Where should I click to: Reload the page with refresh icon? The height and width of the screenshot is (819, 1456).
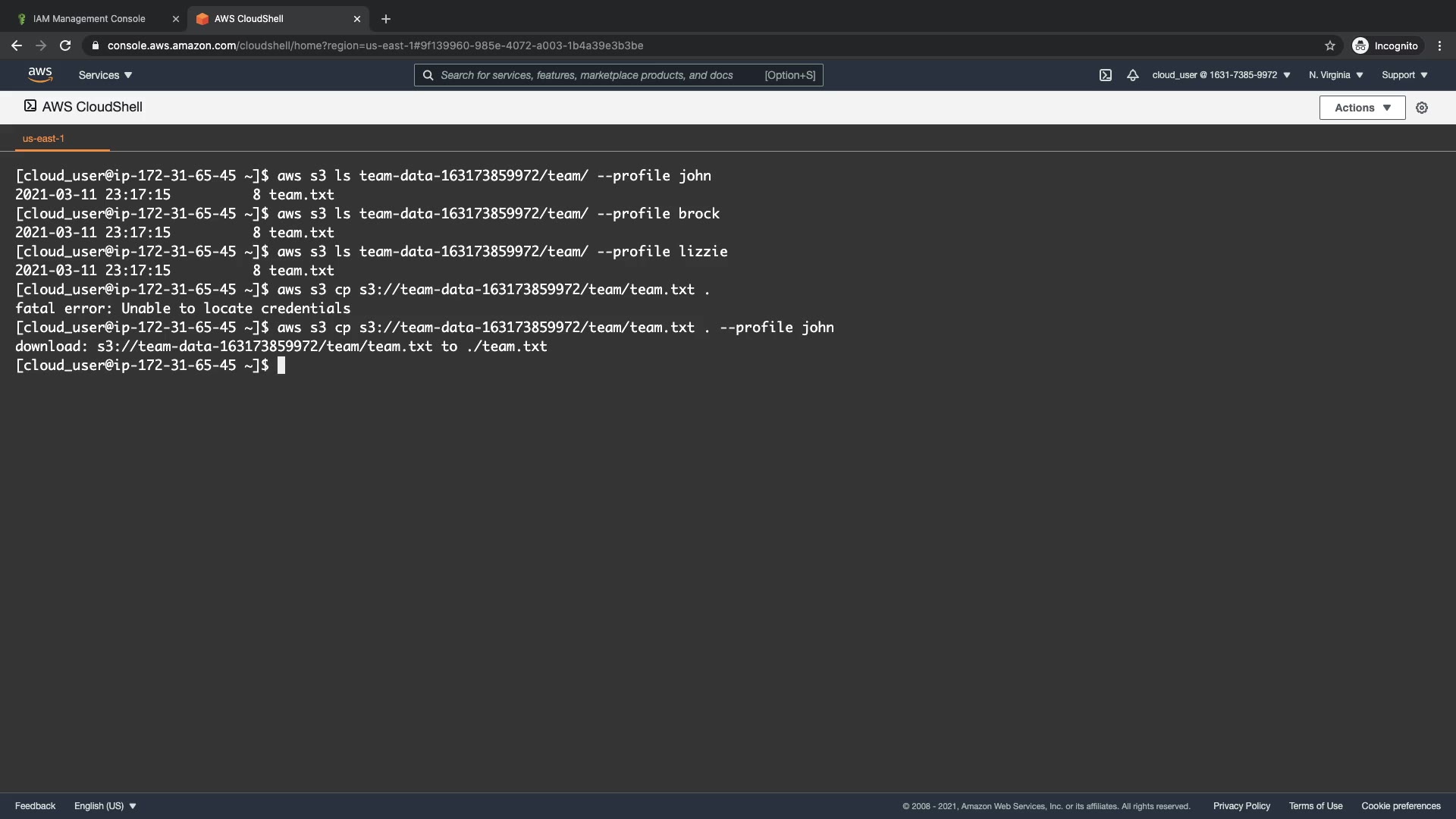click(x=65, y=45)
